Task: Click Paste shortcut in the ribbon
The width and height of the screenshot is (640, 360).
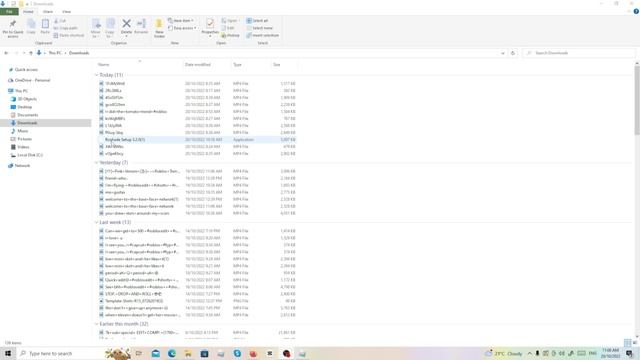Action: point(69,36)
